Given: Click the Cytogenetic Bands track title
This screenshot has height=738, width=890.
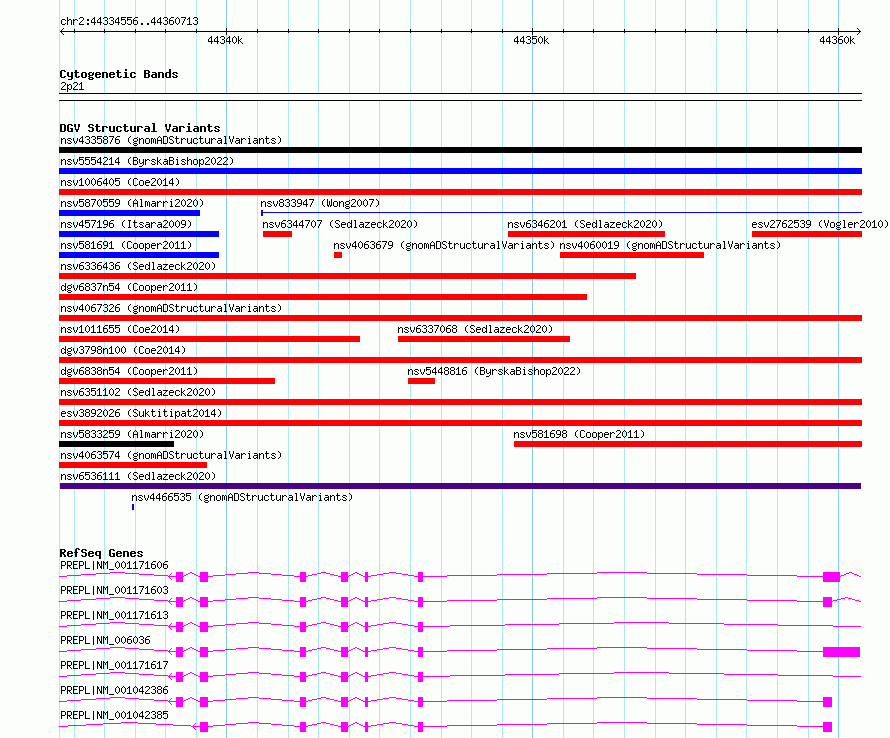Looking at the screenshot, I should click(119, 74).
